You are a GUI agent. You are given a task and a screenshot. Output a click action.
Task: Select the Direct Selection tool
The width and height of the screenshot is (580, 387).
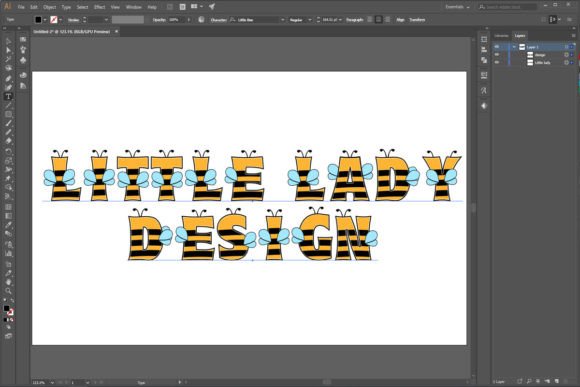click(8, 50)
